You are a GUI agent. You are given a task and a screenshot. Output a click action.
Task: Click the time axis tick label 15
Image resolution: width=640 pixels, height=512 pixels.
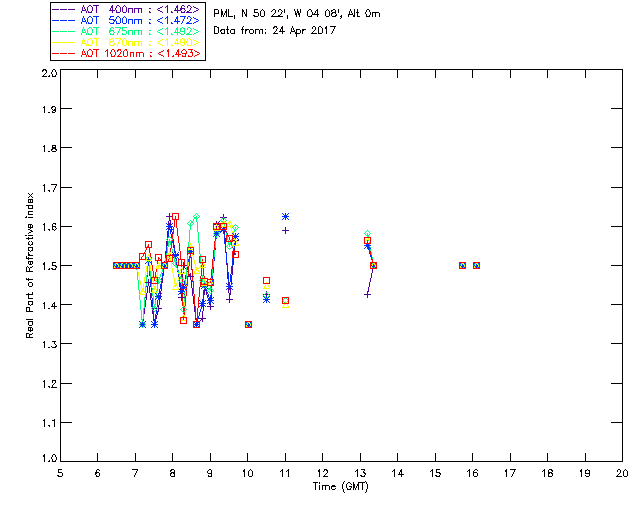pyautogui.click(x=435, y=473)
